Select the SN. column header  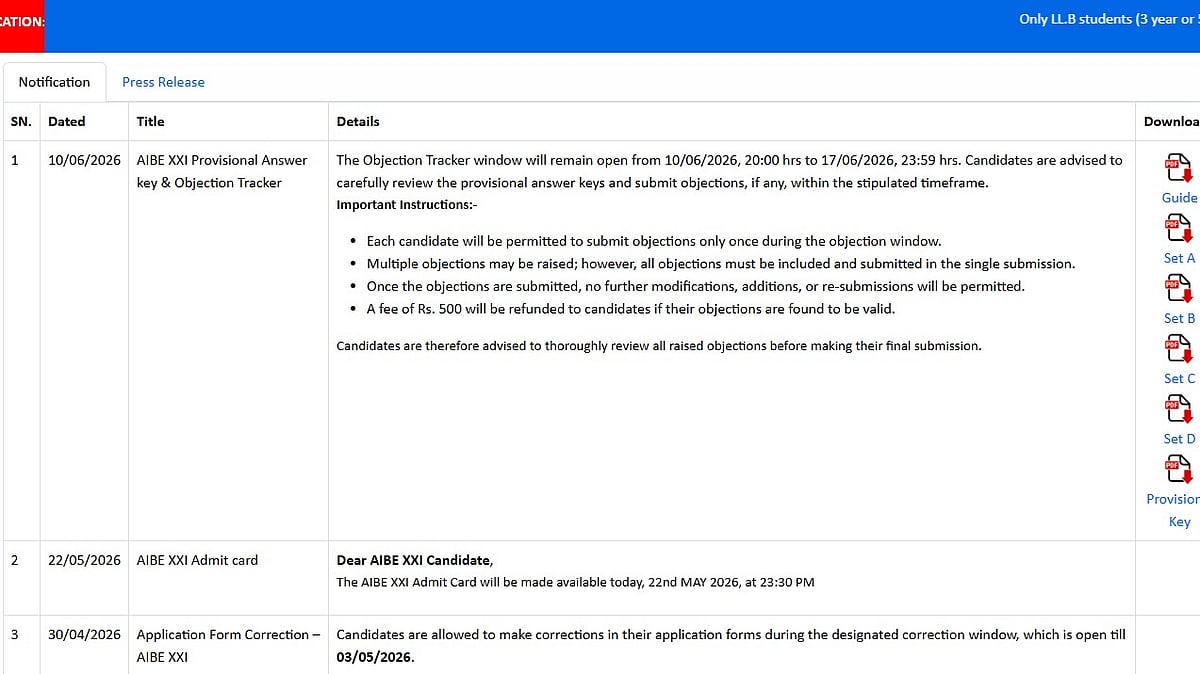(x=21, y=121)
